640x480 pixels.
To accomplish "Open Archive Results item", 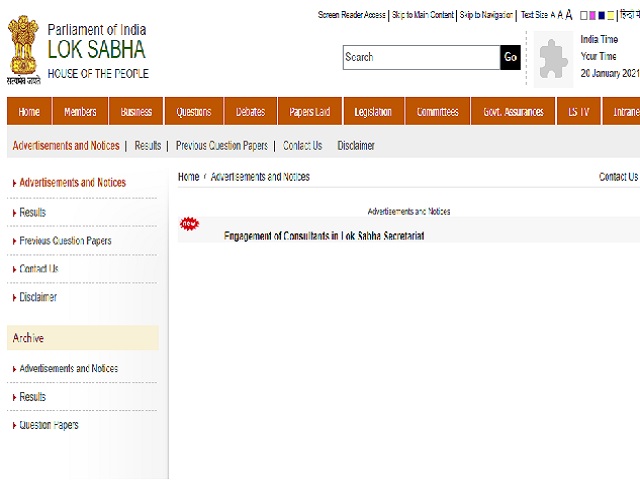I will pyautogui.click(x=33, y=397).
